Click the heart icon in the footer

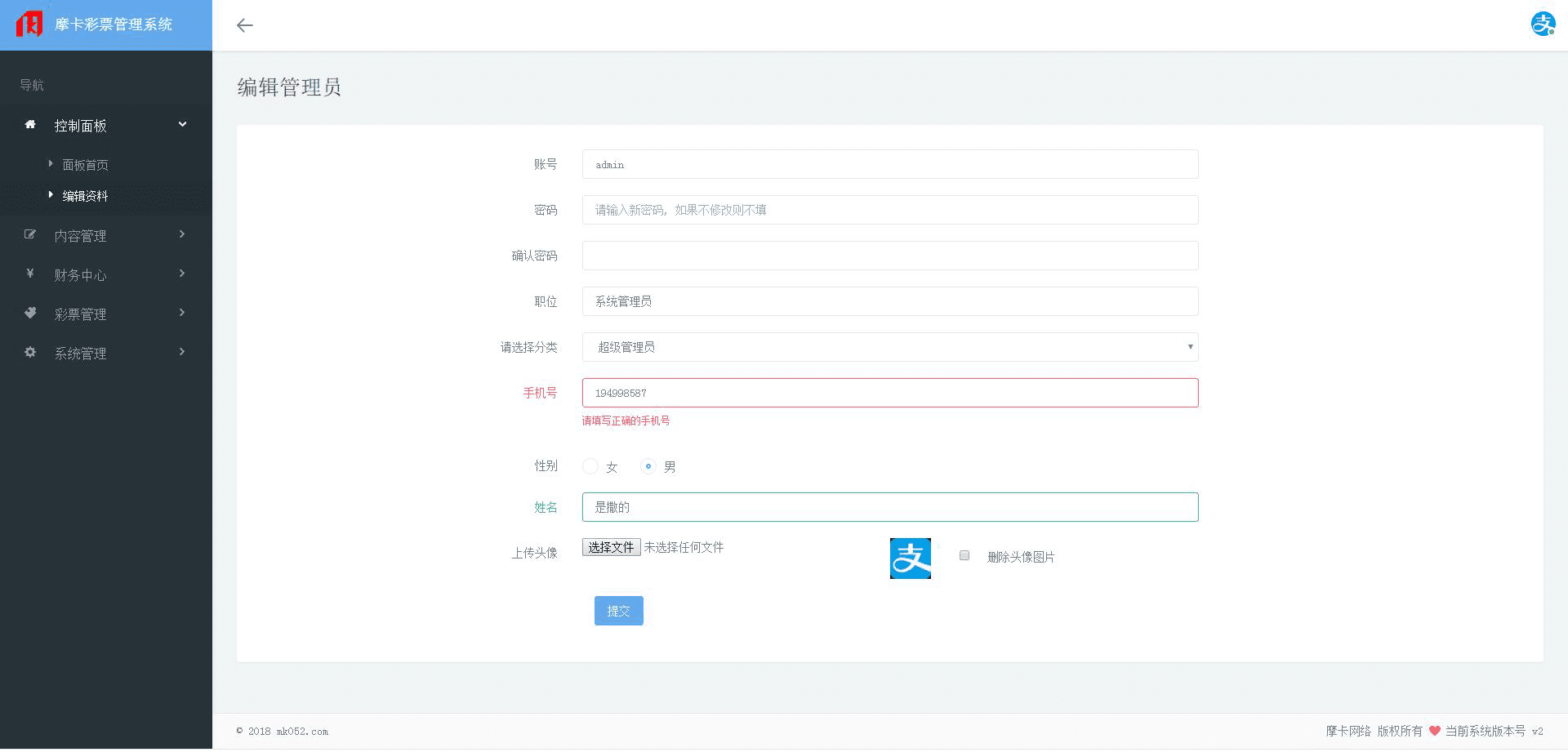tap(1434, 731)
